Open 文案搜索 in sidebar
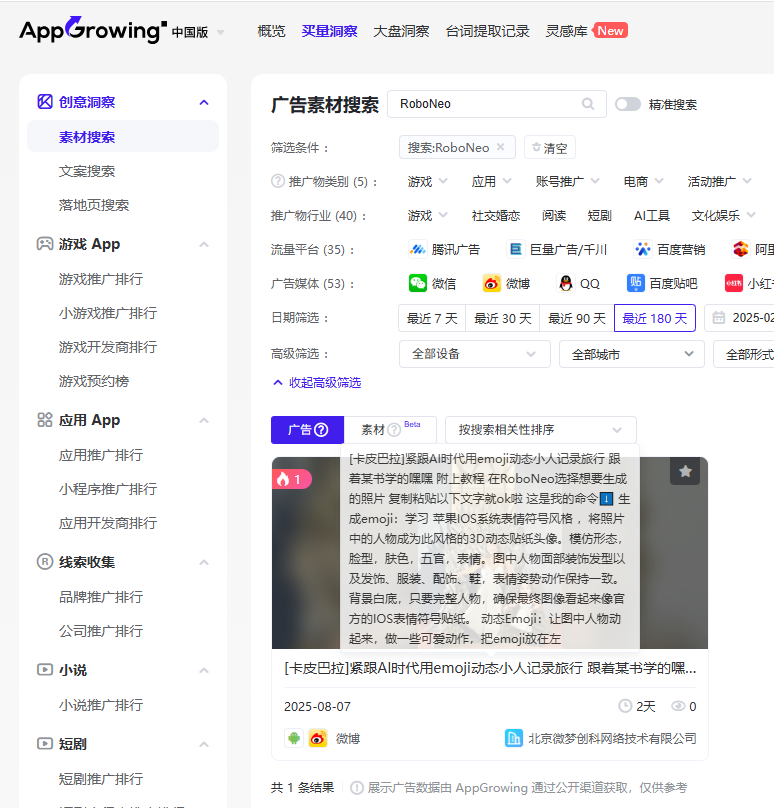This screenshot has height=808, width=774. [87, 171]
